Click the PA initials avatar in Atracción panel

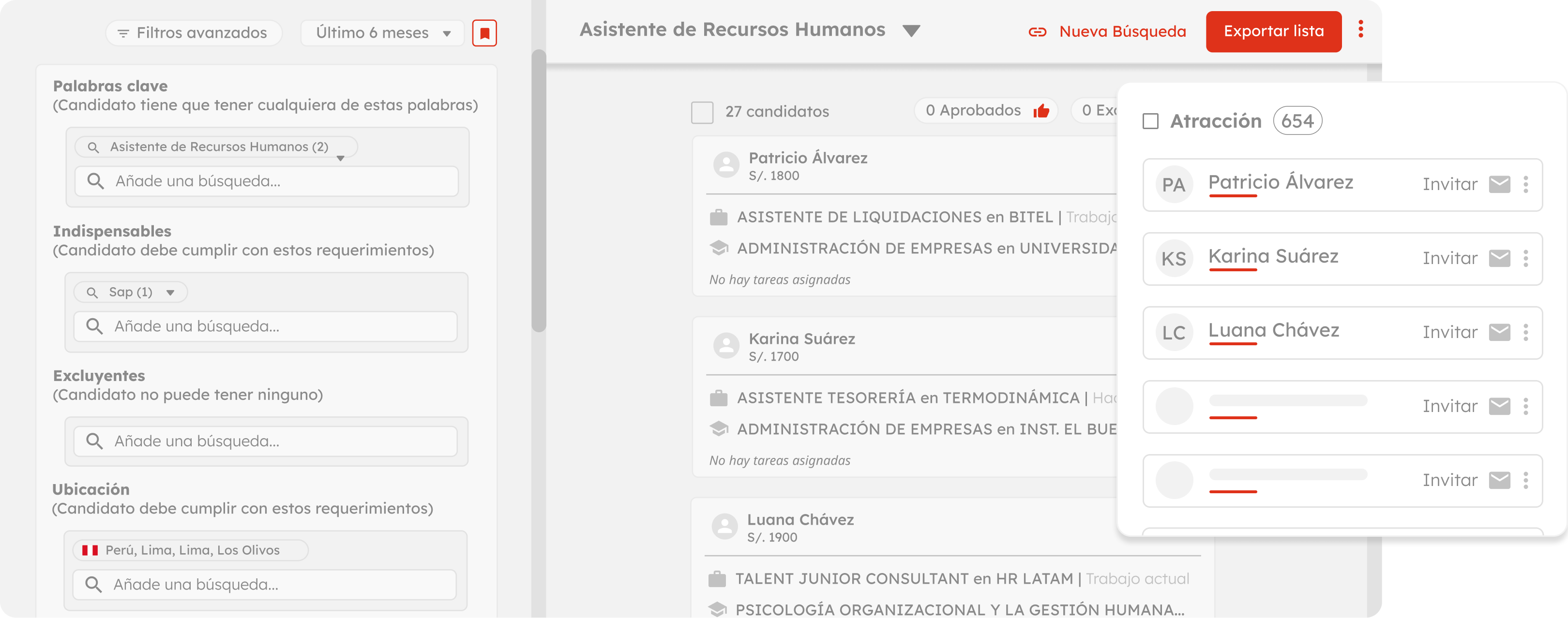point(1174,185)
